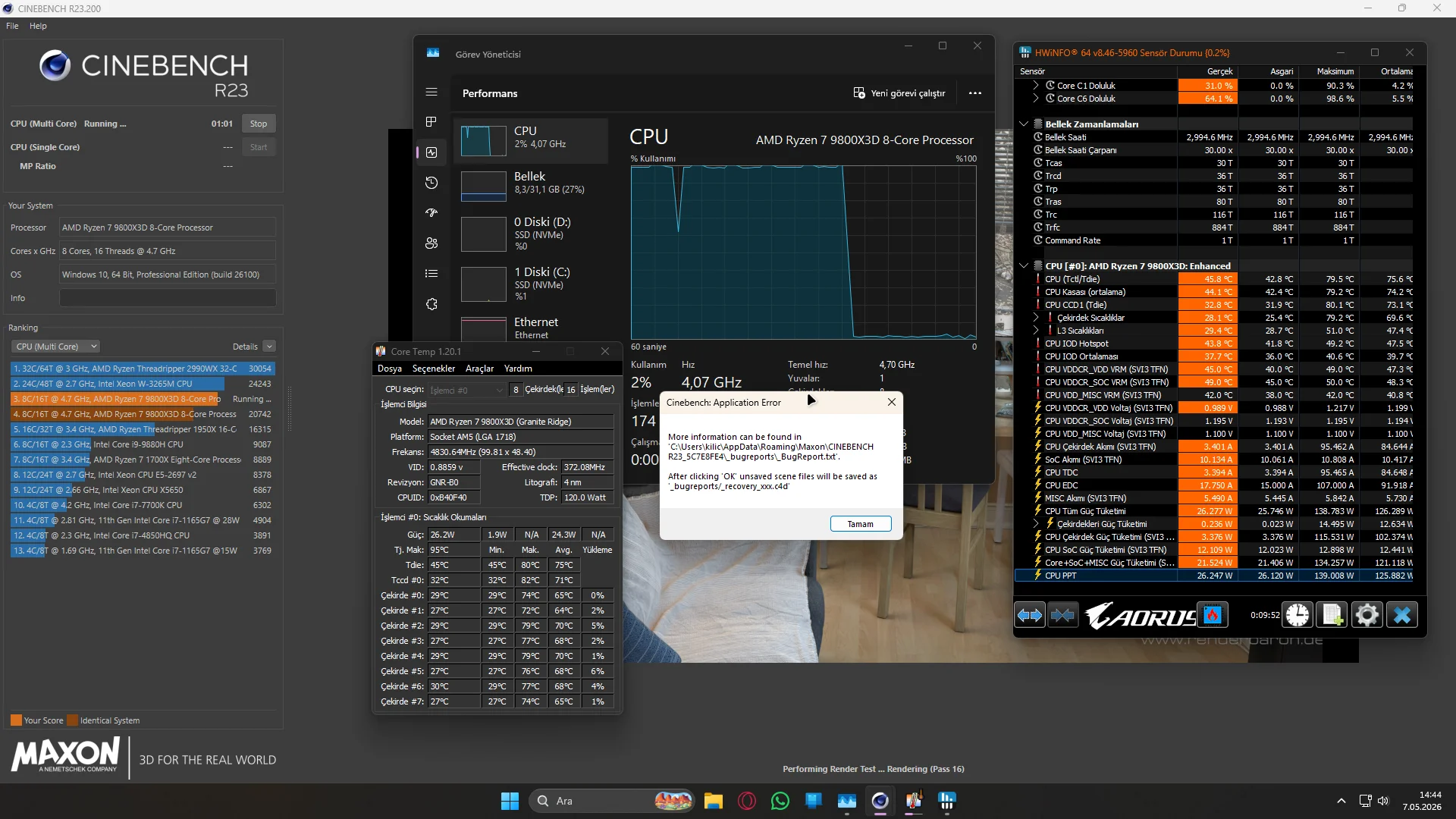The image size is (1456, 819).
Task: Toggle ranking Details dropdown arrow
Action: [x=269, y=347]
